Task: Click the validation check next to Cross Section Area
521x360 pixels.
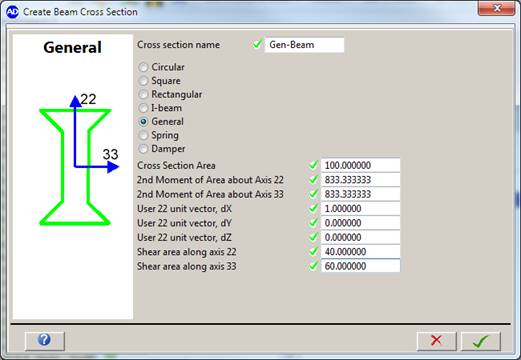Action: (x=313, y=165)
